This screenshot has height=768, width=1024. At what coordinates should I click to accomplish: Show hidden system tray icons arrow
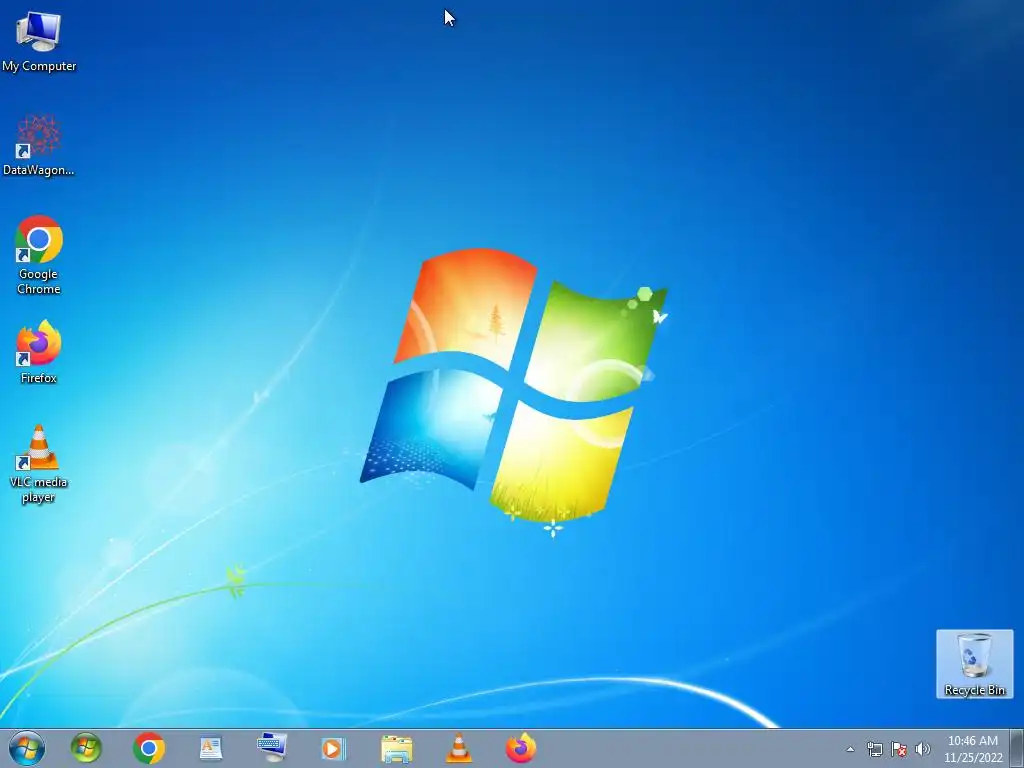point(850,749)
